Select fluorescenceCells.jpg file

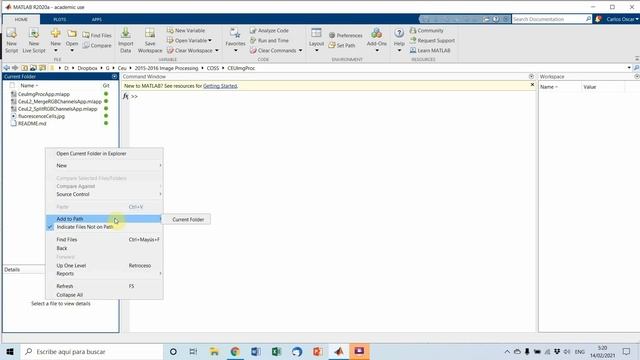pos(41,116)
